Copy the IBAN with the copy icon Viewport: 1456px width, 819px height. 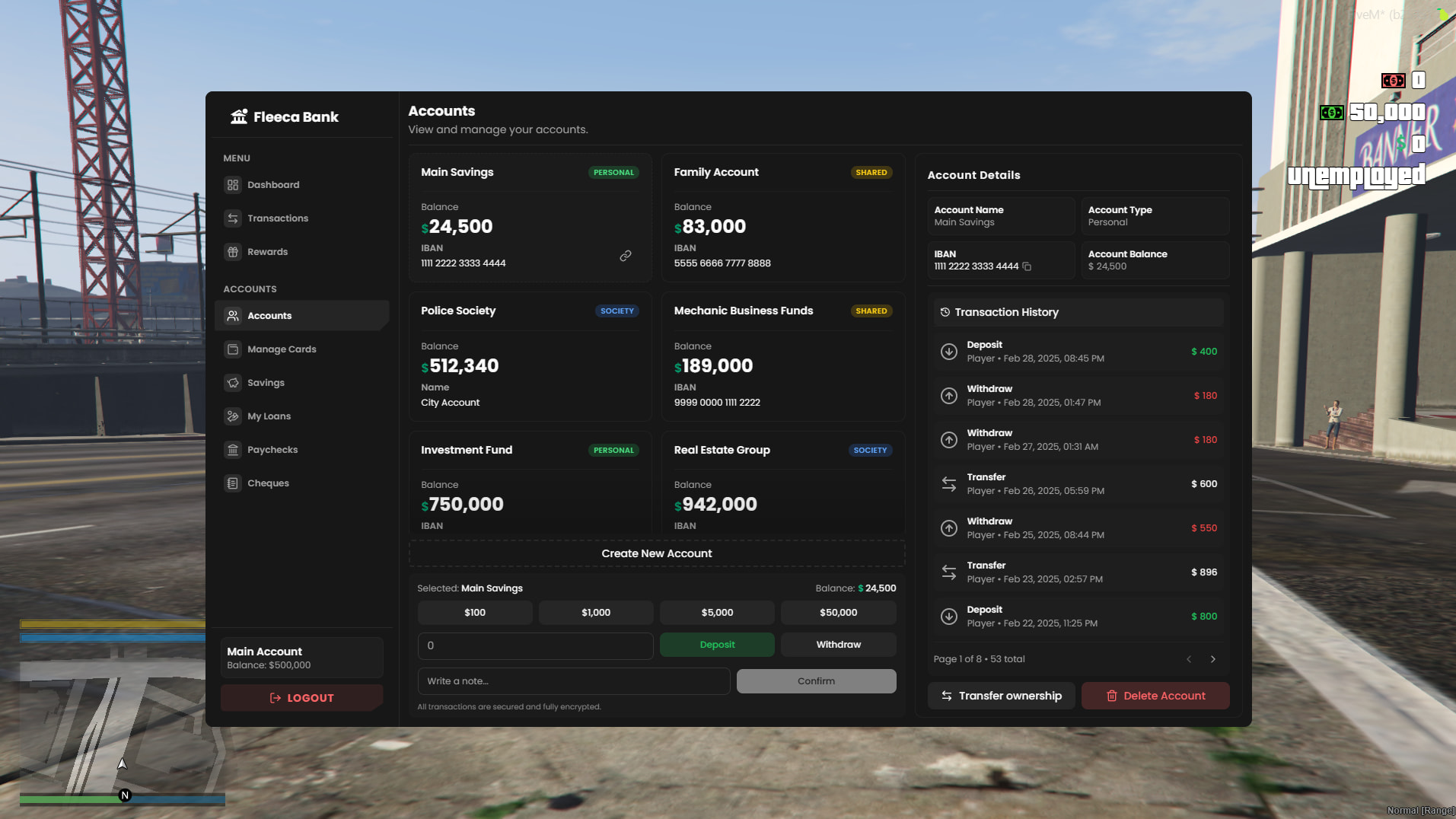tap(1027, 266)
